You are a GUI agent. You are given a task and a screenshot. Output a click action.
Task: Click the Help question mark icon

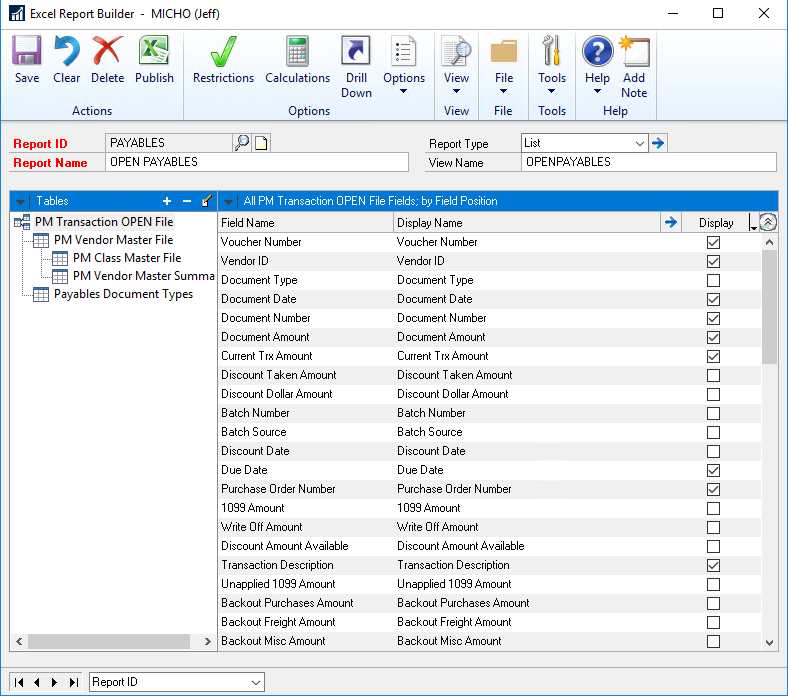pos(598,51)
